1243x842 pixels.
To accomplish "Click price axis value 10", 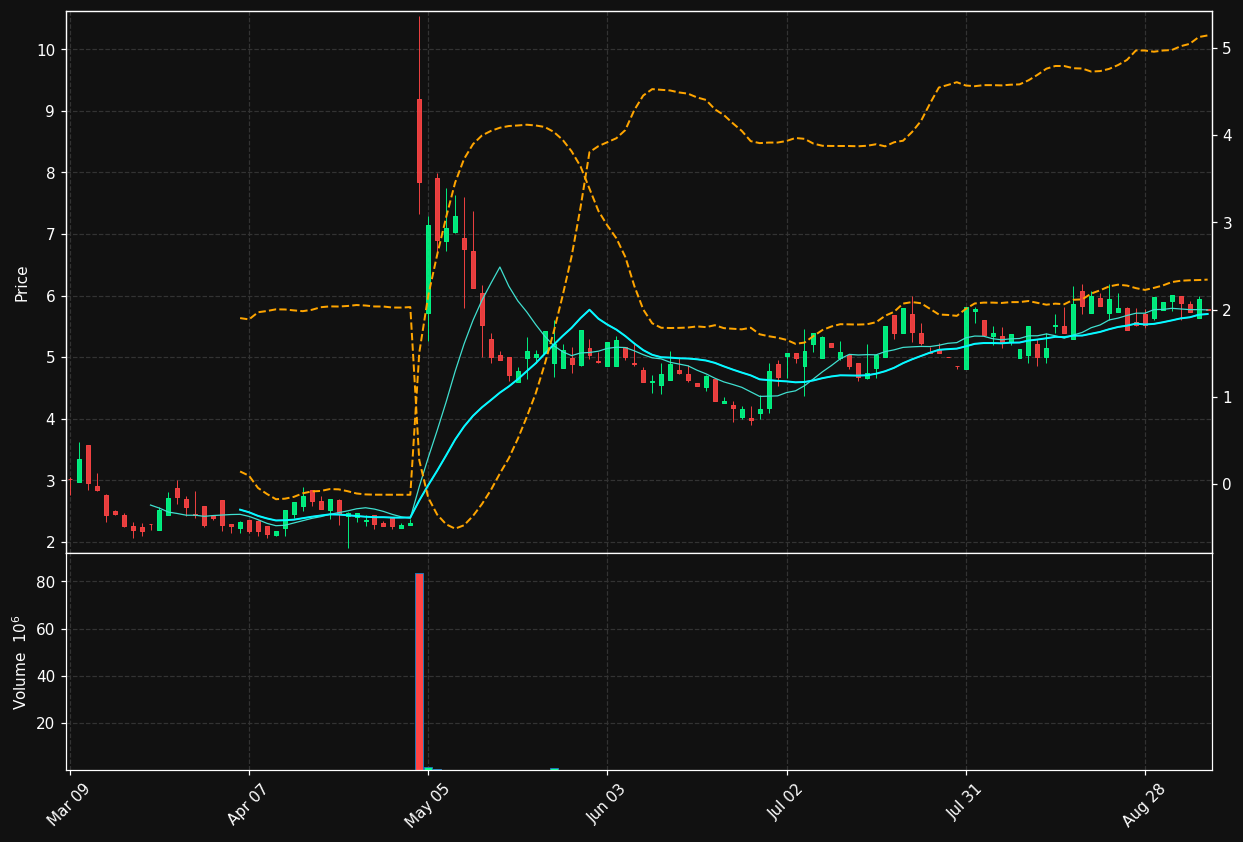I will coord(47,50).
